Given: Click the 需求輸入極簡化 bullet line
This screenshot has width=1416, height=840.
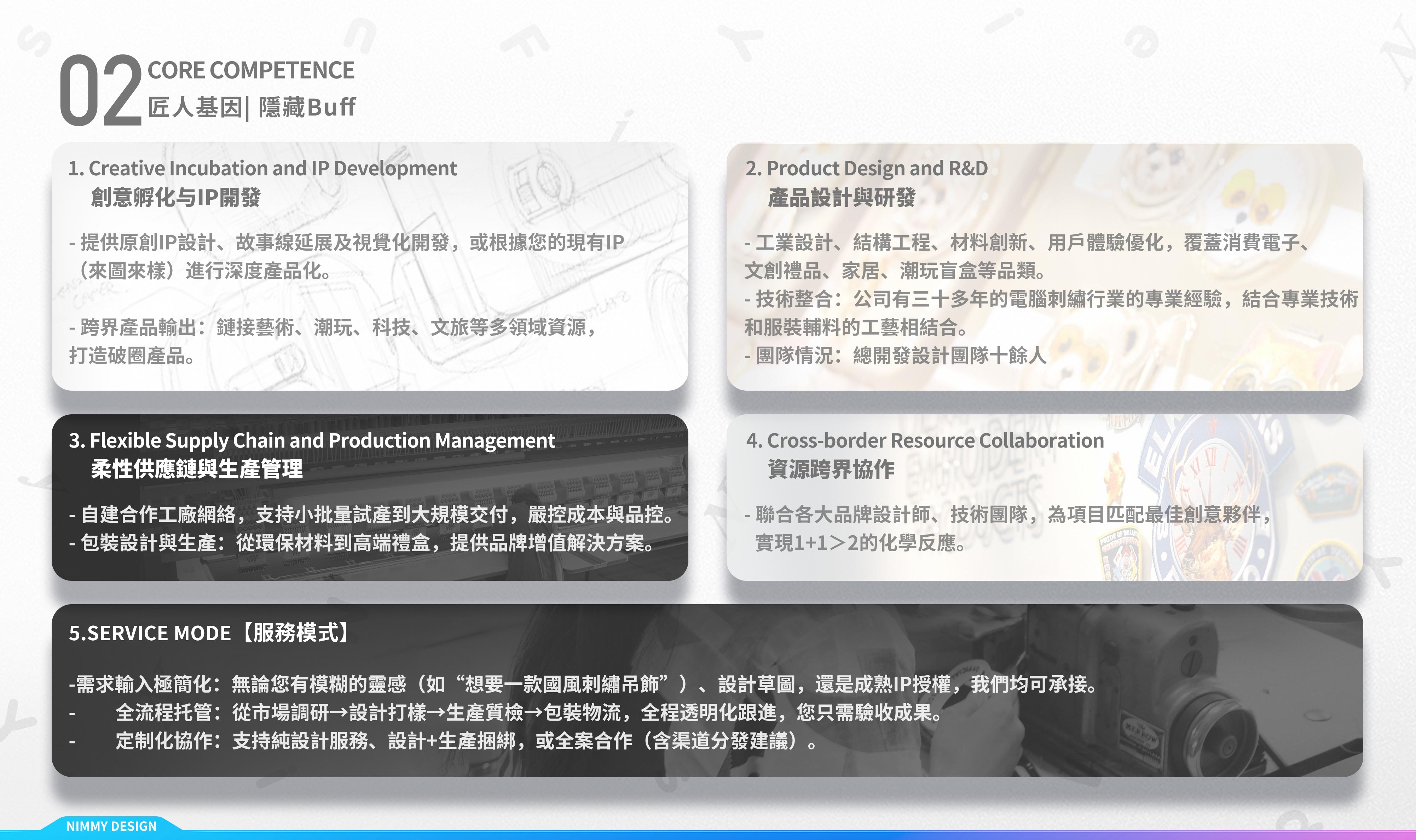Looking at the screenshot, I should [x=584, y=684].
